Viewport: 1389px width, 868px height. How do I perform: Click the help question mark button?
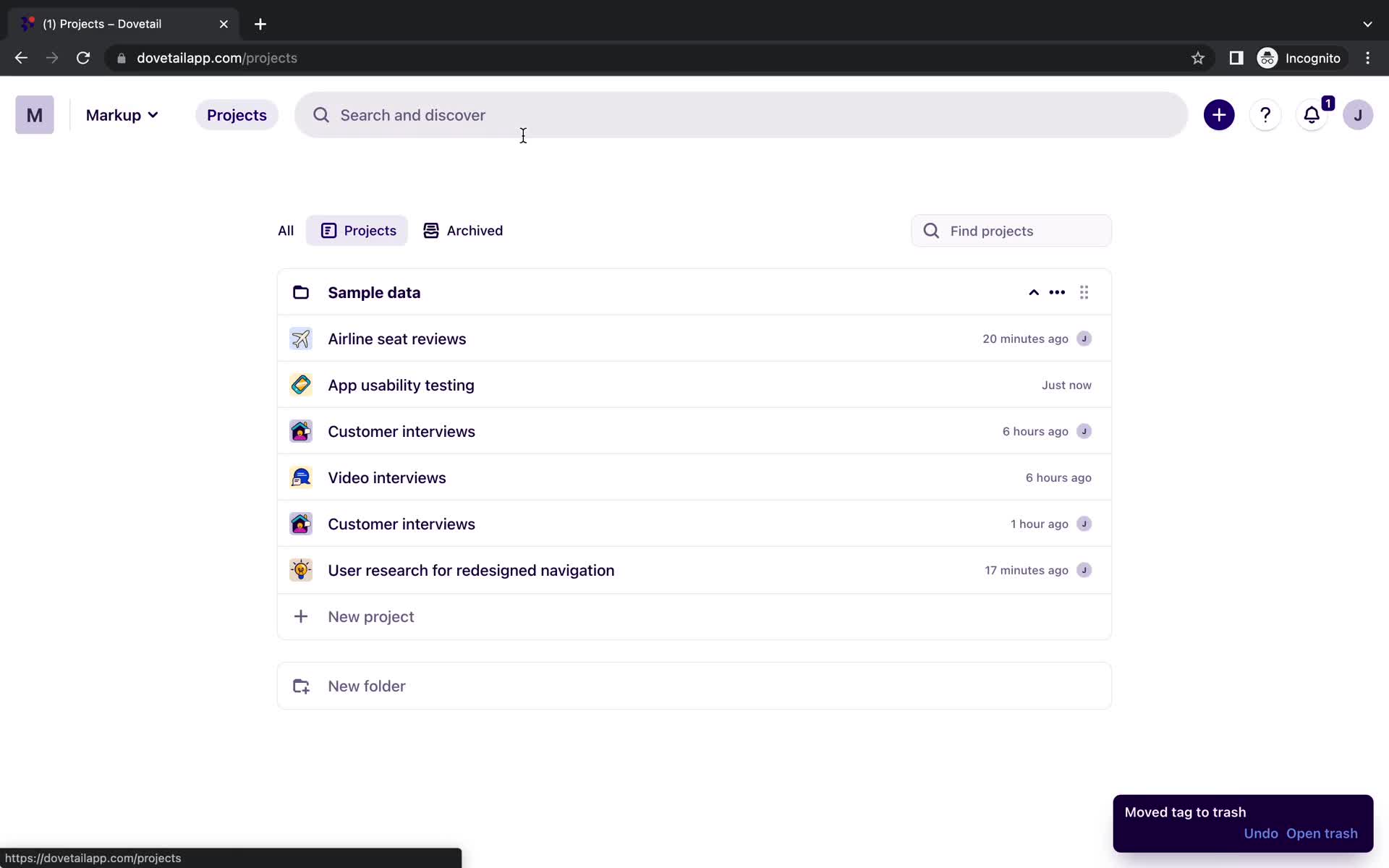1266,115
